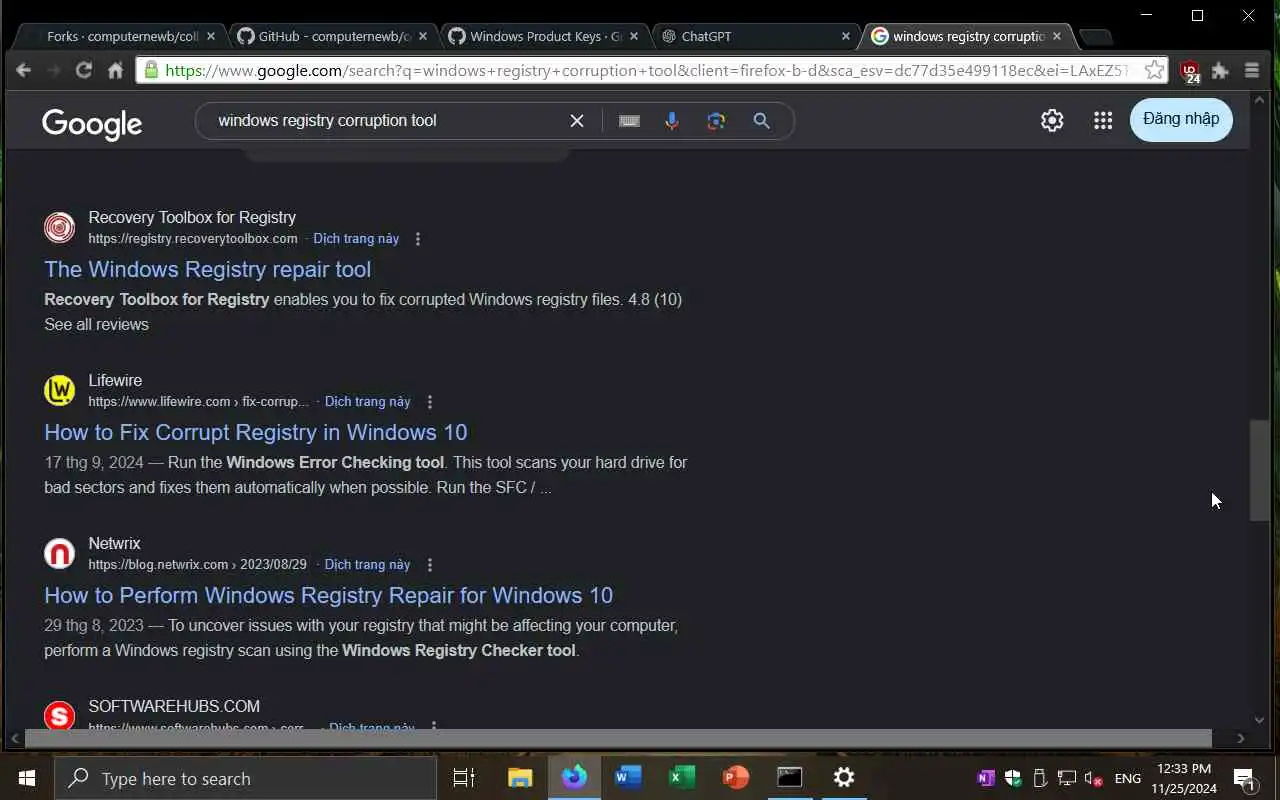Open How to Perform Windows Registry Repair
The image size is (1280, 800).
pyautogui.click(x=328, y=595)
